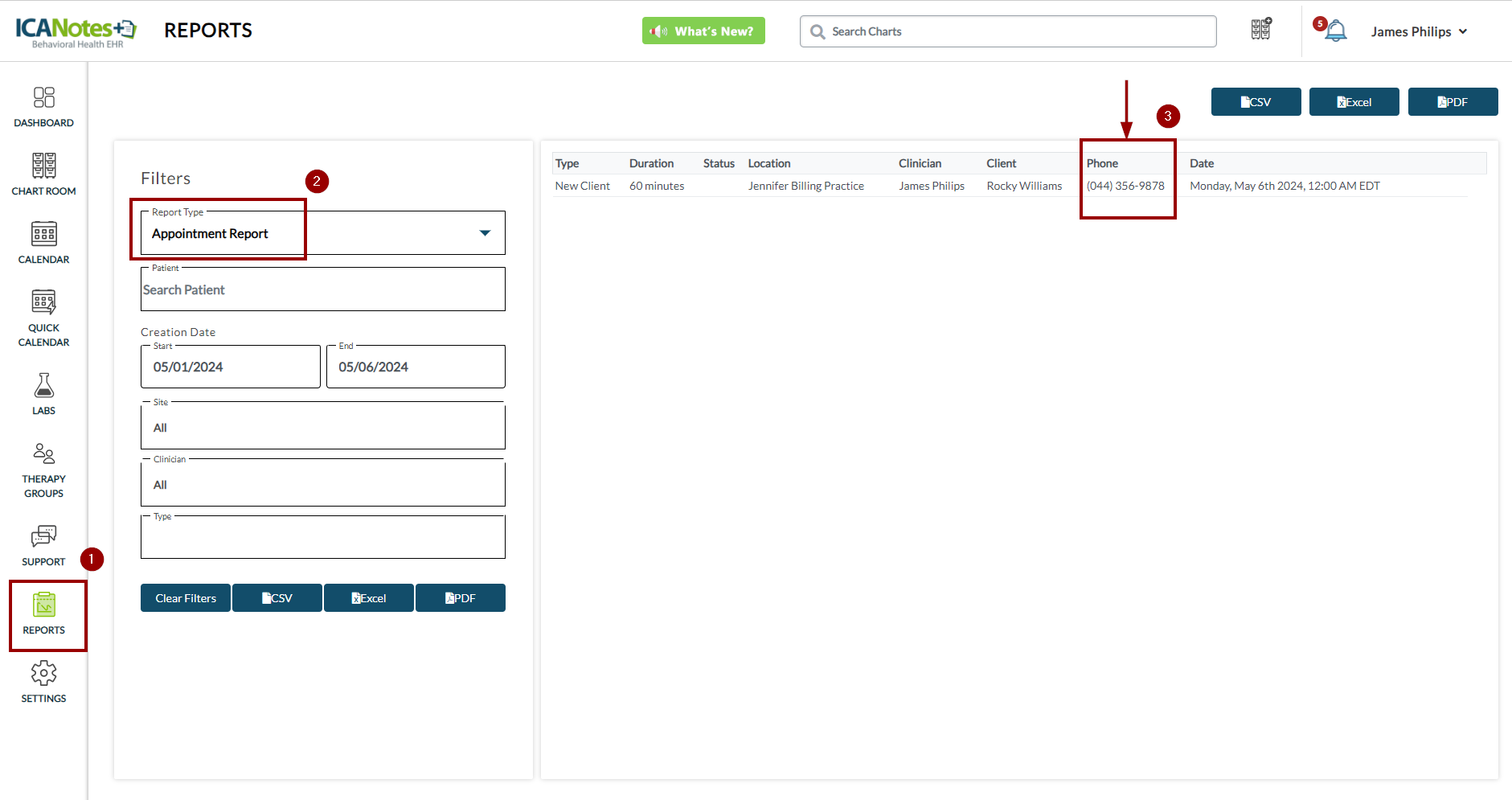Image resolution: width=1512 pixels, height=800 pixels.
Task: Click the Clear Filters button
Action: tap(186, 598)
